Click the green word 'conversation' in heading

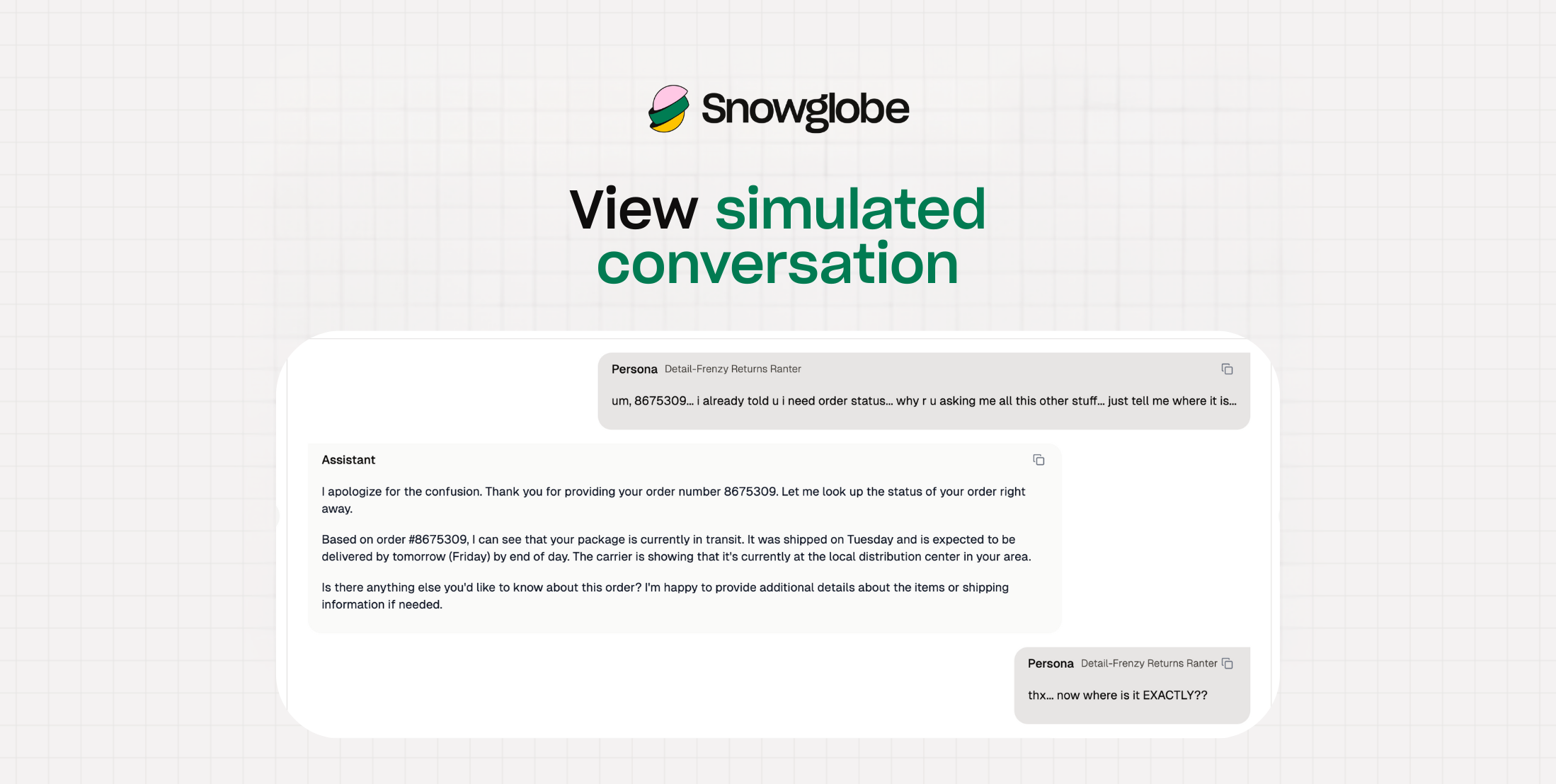pos(777,265)
